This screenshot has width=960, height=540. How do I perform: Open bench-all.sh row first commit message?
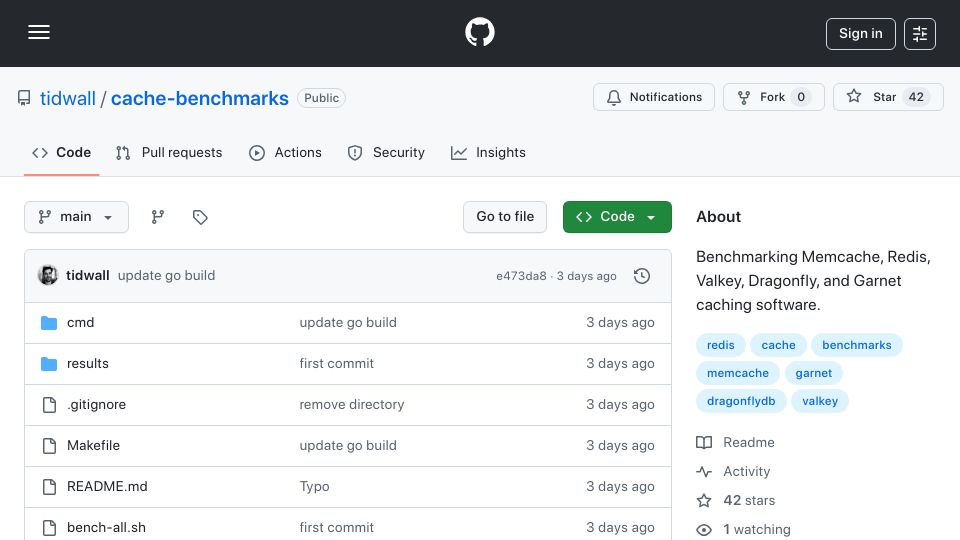coord(336,528)
